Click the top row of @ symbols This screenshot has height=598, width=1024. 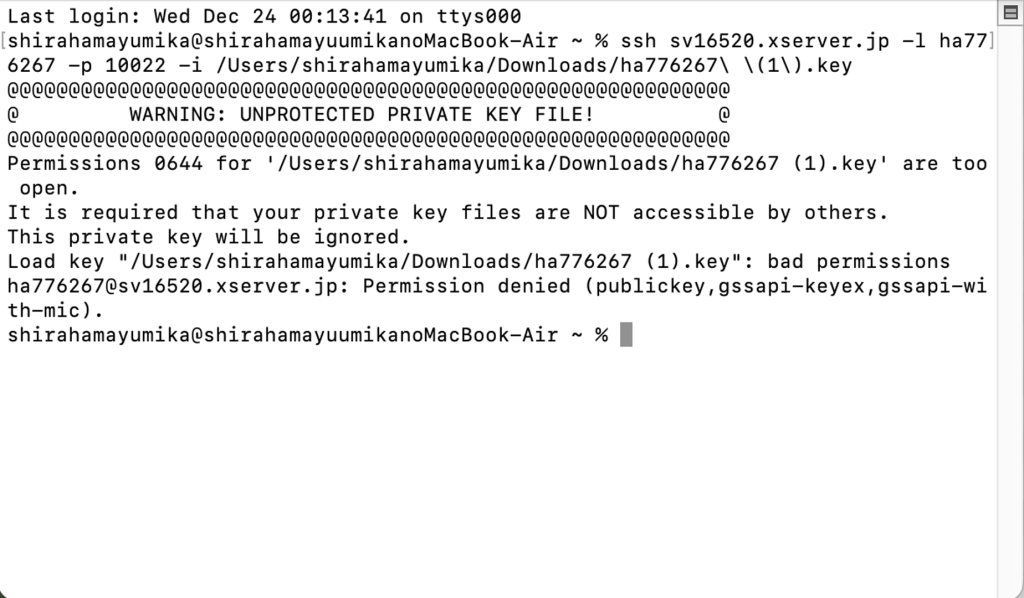click(x=368, y=90)
